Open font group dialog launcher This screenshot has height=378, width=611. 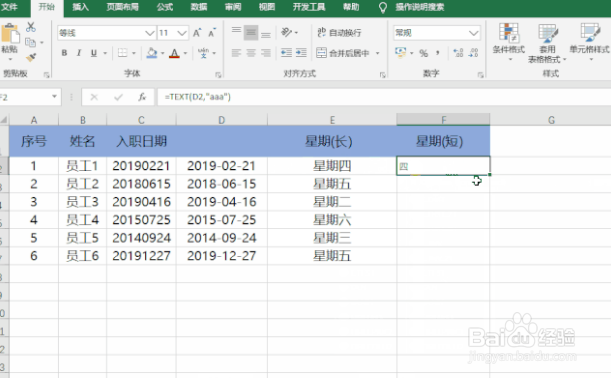[x=218, y=74]
